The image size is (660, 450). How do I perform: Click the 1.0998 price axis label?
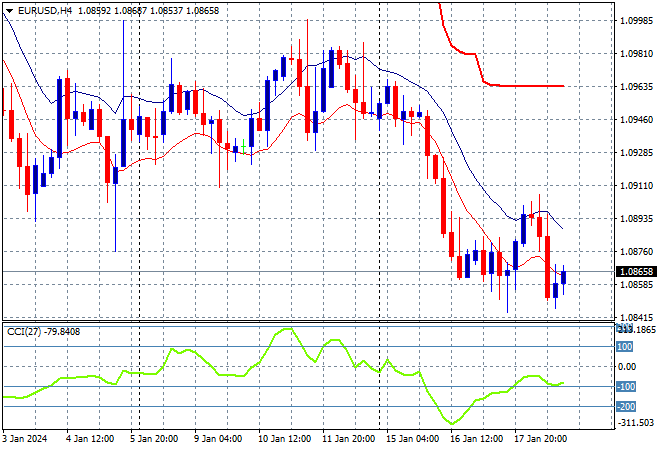636,21
